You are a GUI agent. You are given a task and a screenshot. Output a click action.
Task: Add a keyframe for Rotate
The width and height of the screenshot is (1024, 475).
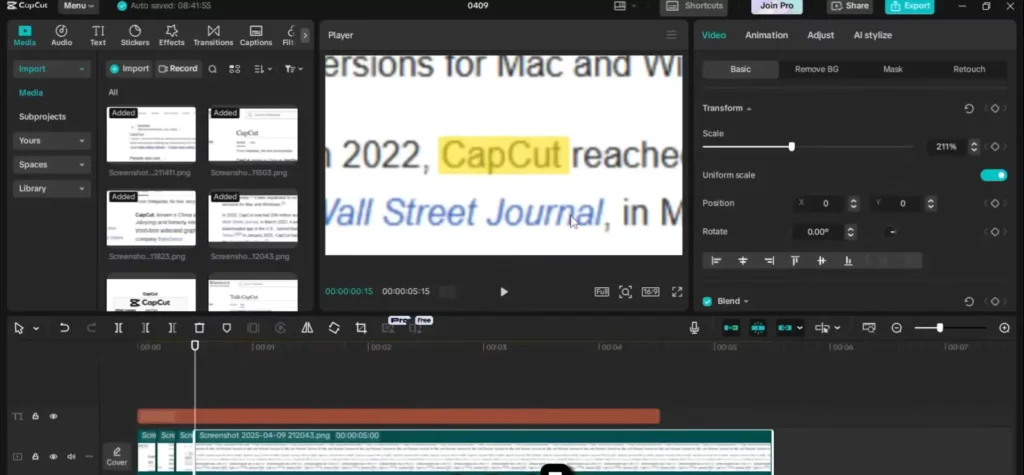pyautogui.click(x=995, y=231)
